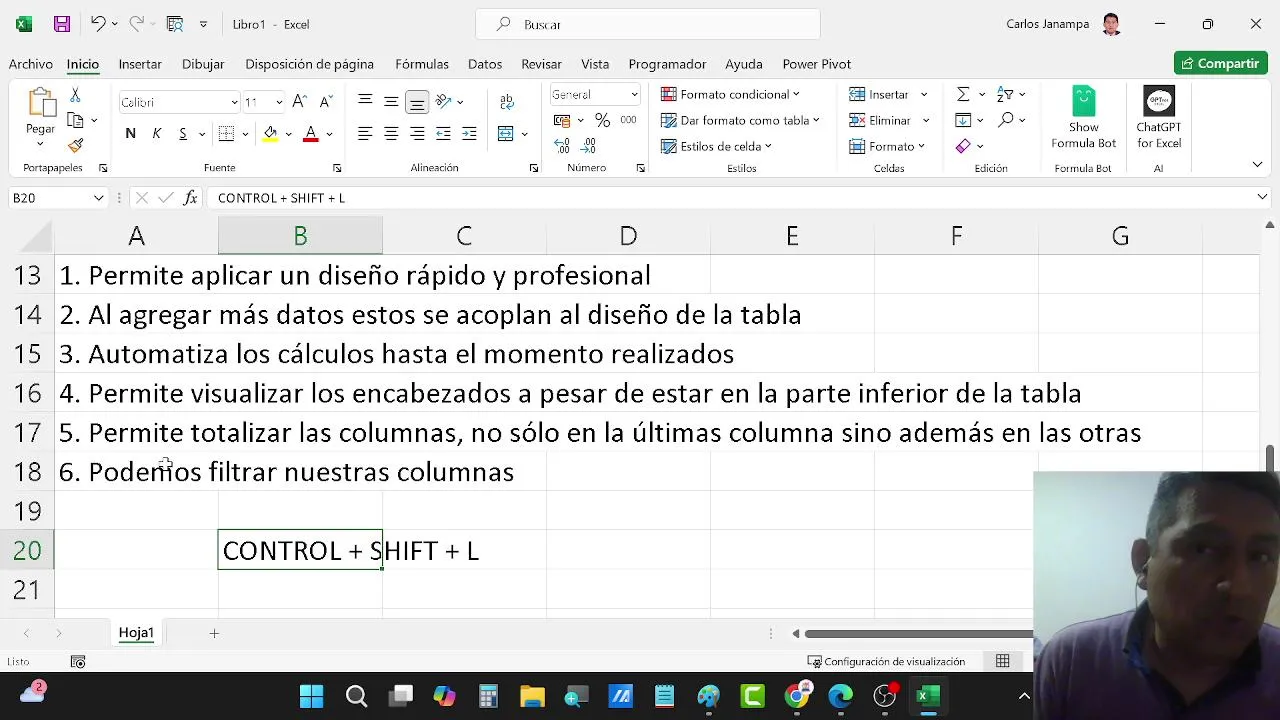Apply the thousands separator 000 style
1280x720 pixels.
tap(628, 120)
